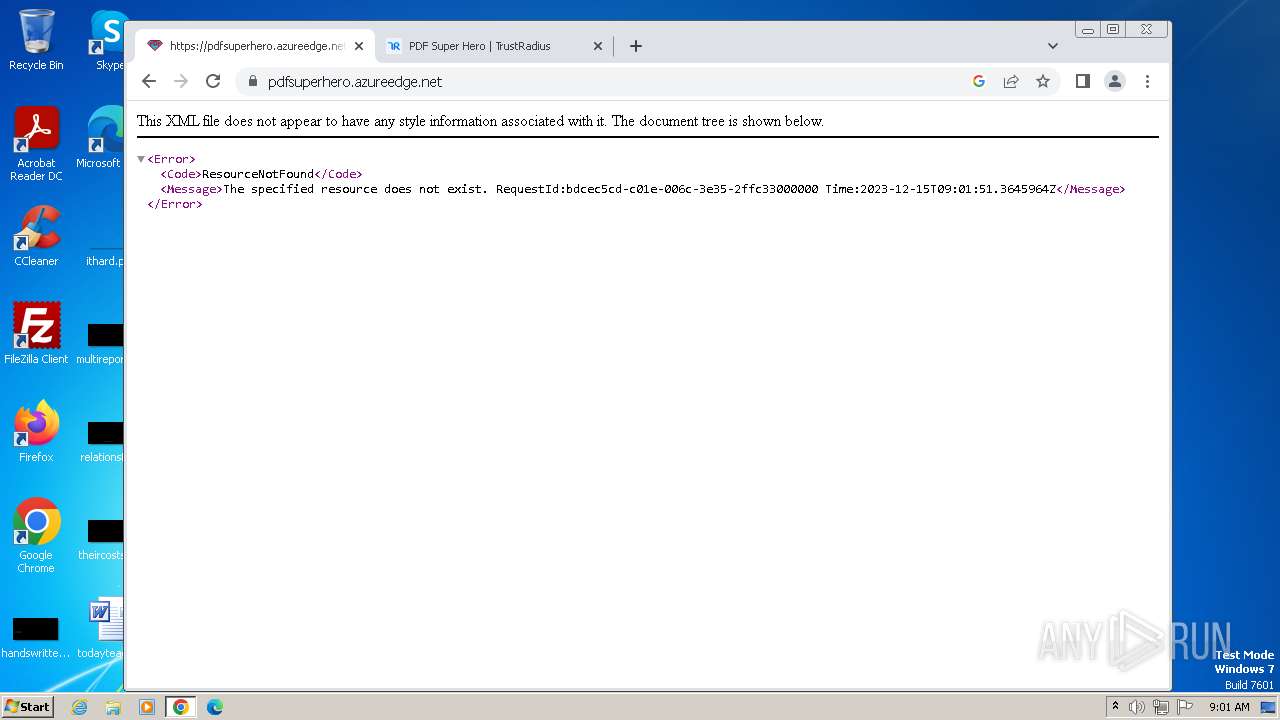Go back using the browser back arrow

[149, 81]
